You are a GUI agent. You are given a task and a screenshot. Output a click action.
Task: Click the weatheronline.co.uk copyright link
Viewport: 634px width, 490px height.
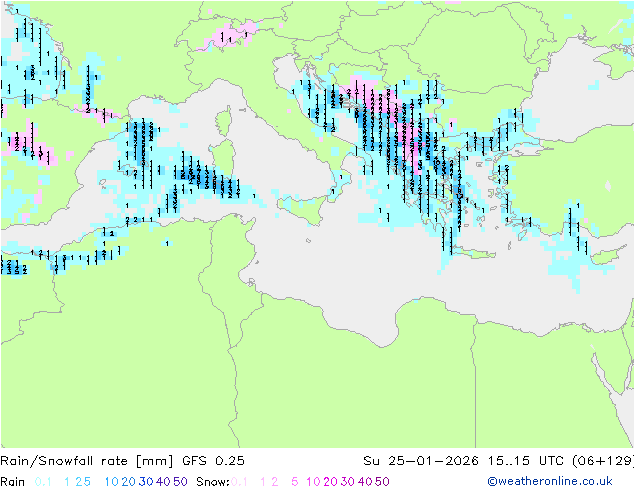pos(549,481)
